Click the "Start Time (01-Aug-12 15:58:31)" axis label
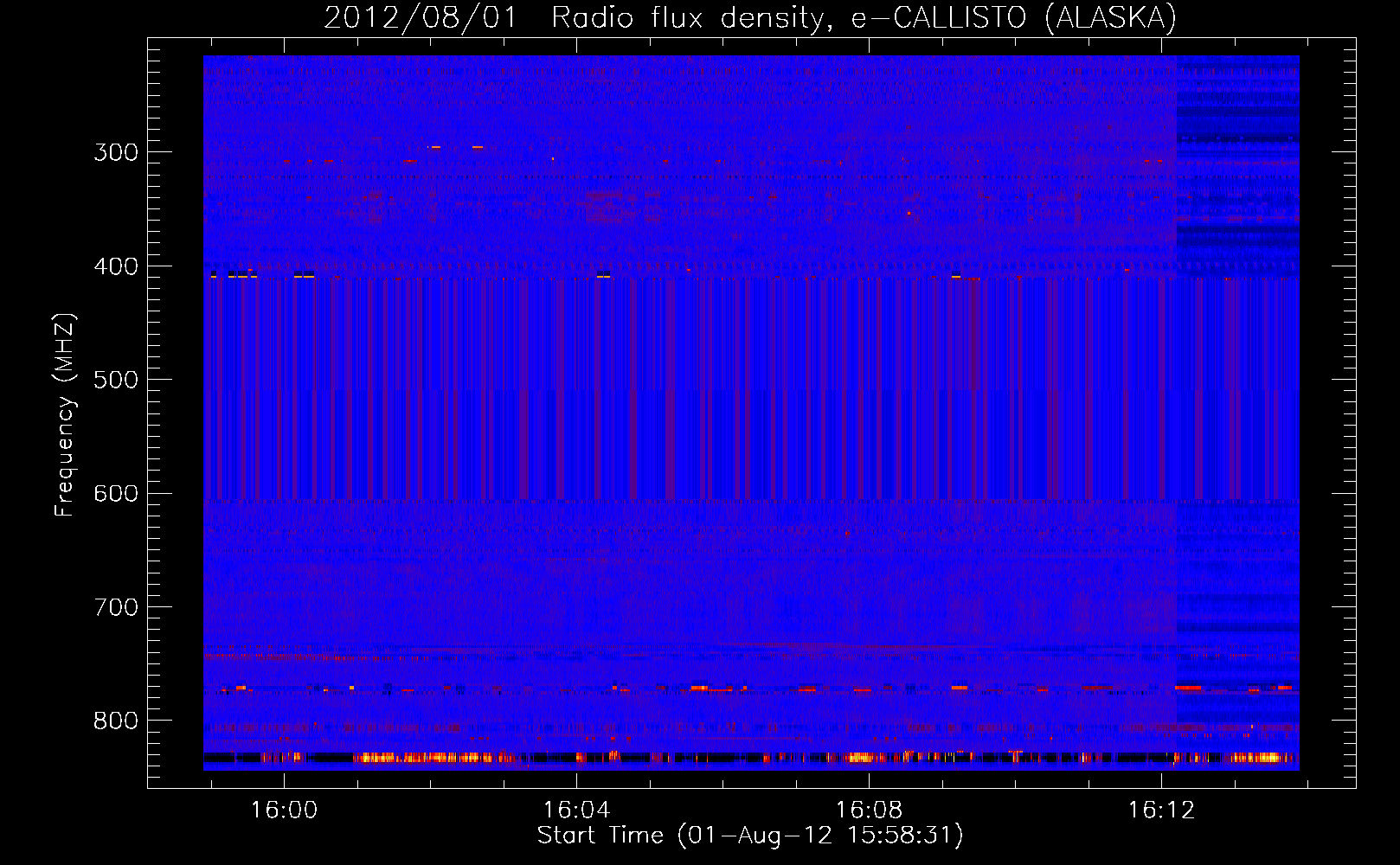 coord(750,836)
